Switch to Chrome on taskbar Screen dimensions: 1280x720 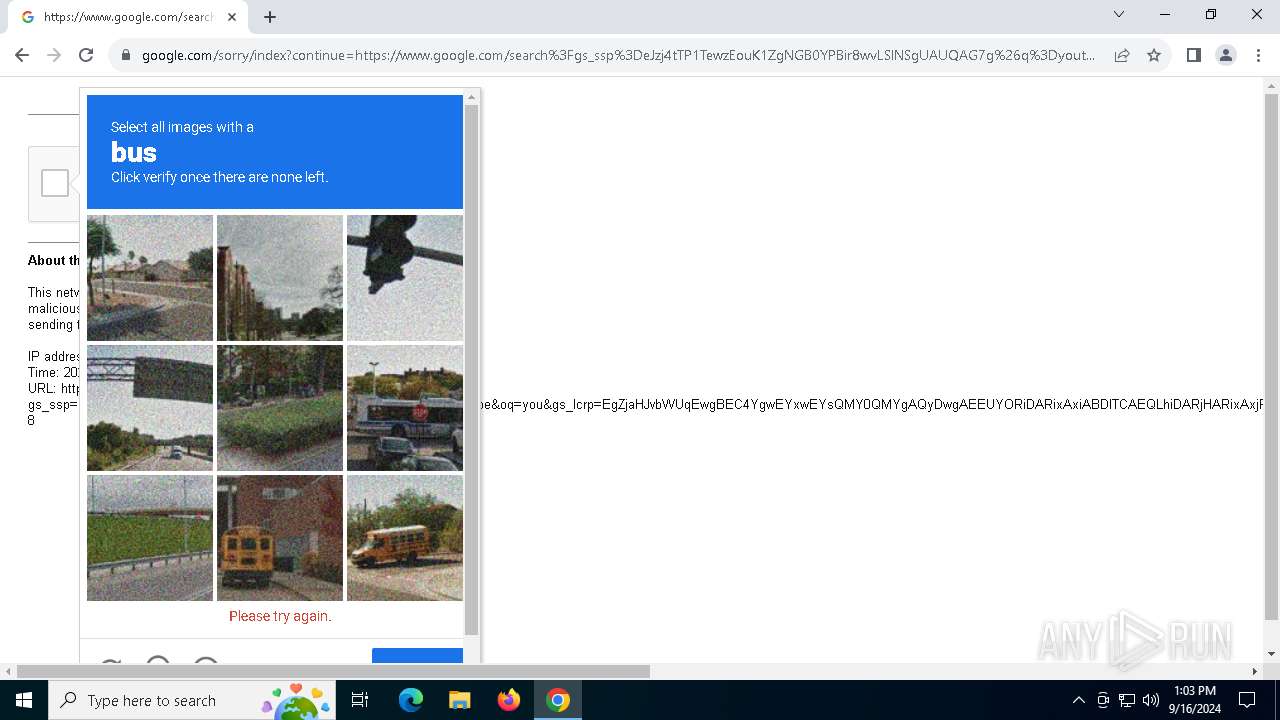pyautogui.click(x=558, y=700)
